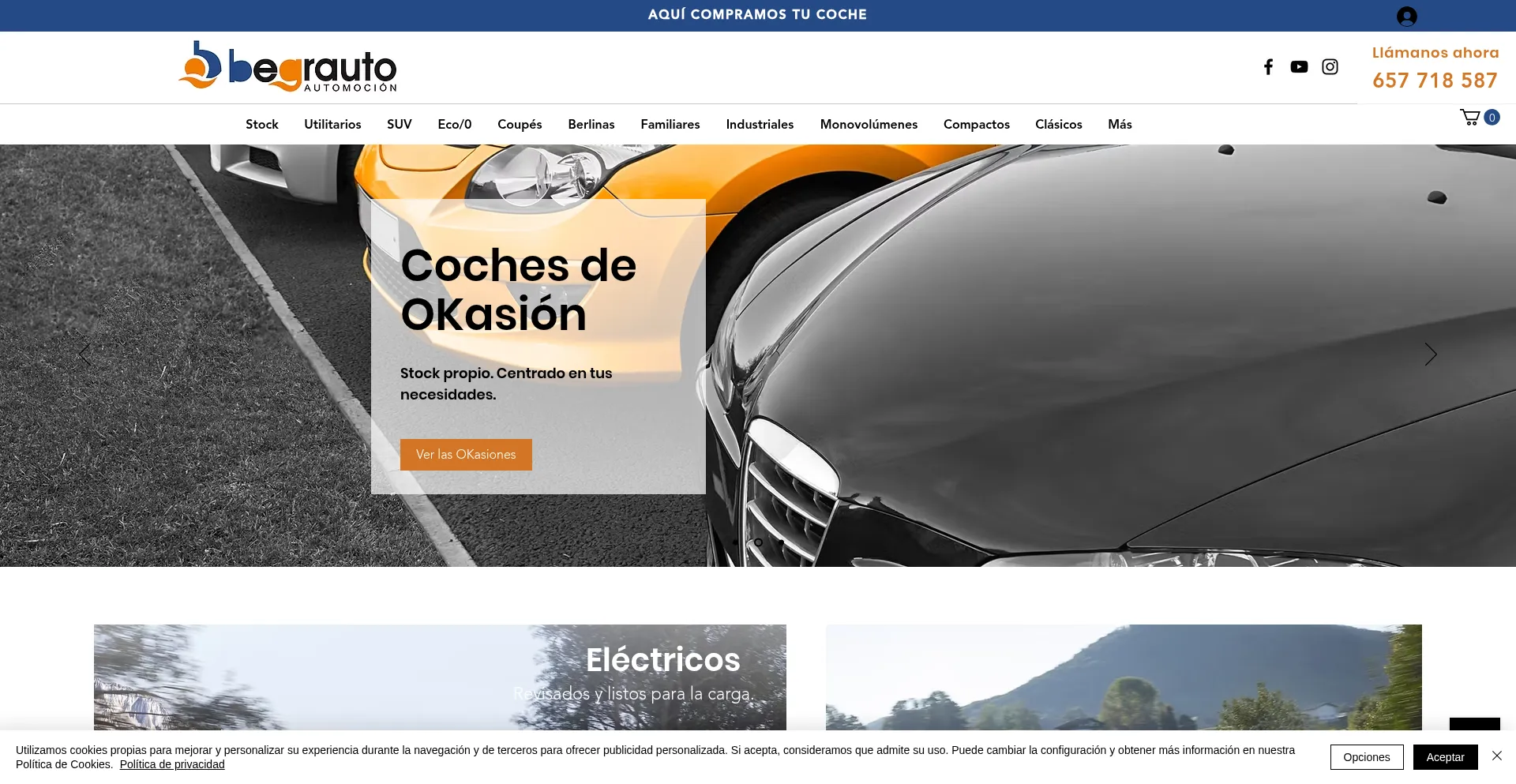Select the third slideshow dot indicator

(781, 542)
